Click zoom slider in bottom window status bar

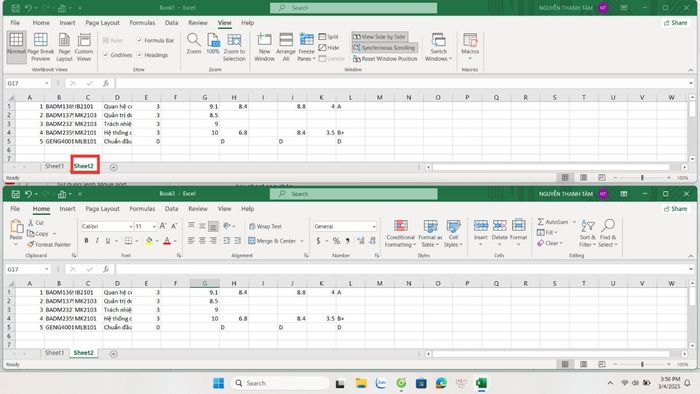click(x=642, y=364)
